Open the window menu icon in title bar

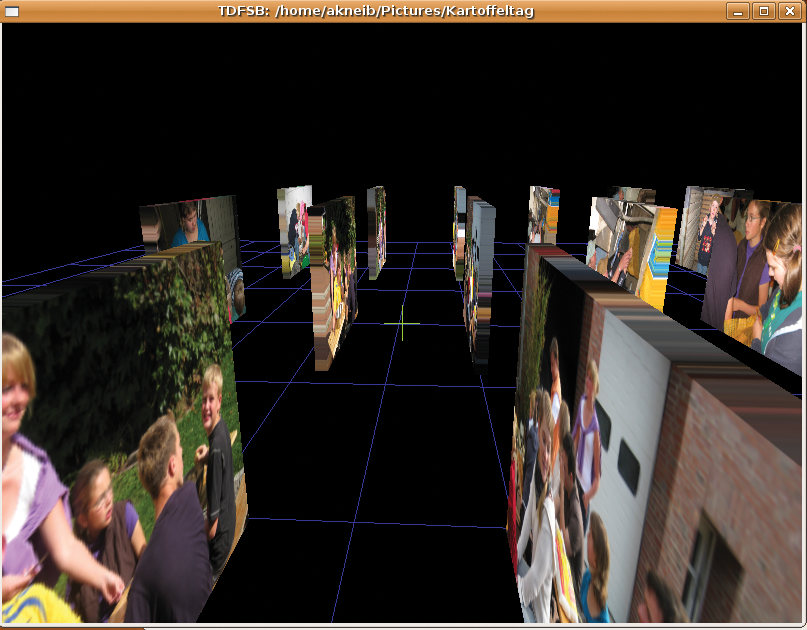12,11
